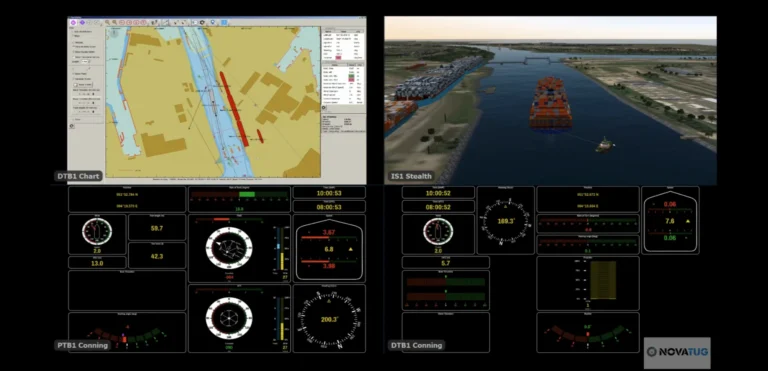Screen dimensions: 768x371
Task: Click the black gear-shaped icon in chart toolbar
Action: click(202, 23)
